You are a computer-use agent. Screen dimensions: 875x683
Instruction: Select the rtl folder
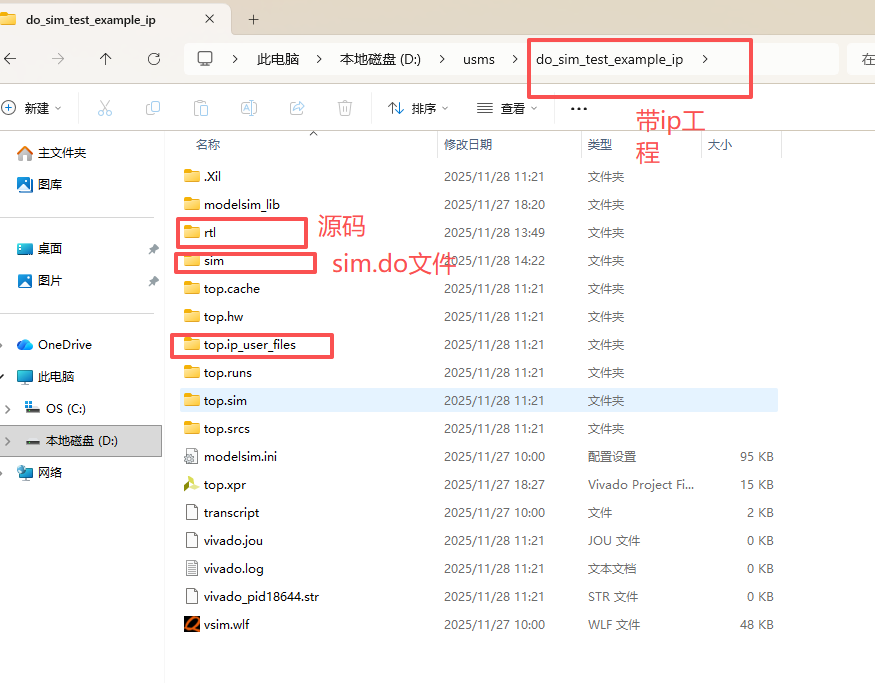[x=479, y=233]
